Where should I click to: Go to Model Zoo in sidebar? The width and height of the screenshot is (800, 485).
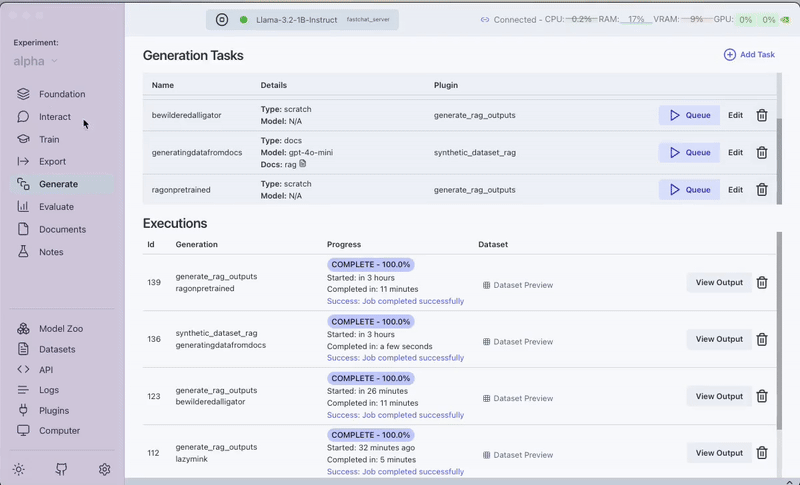tap(61, 328)
